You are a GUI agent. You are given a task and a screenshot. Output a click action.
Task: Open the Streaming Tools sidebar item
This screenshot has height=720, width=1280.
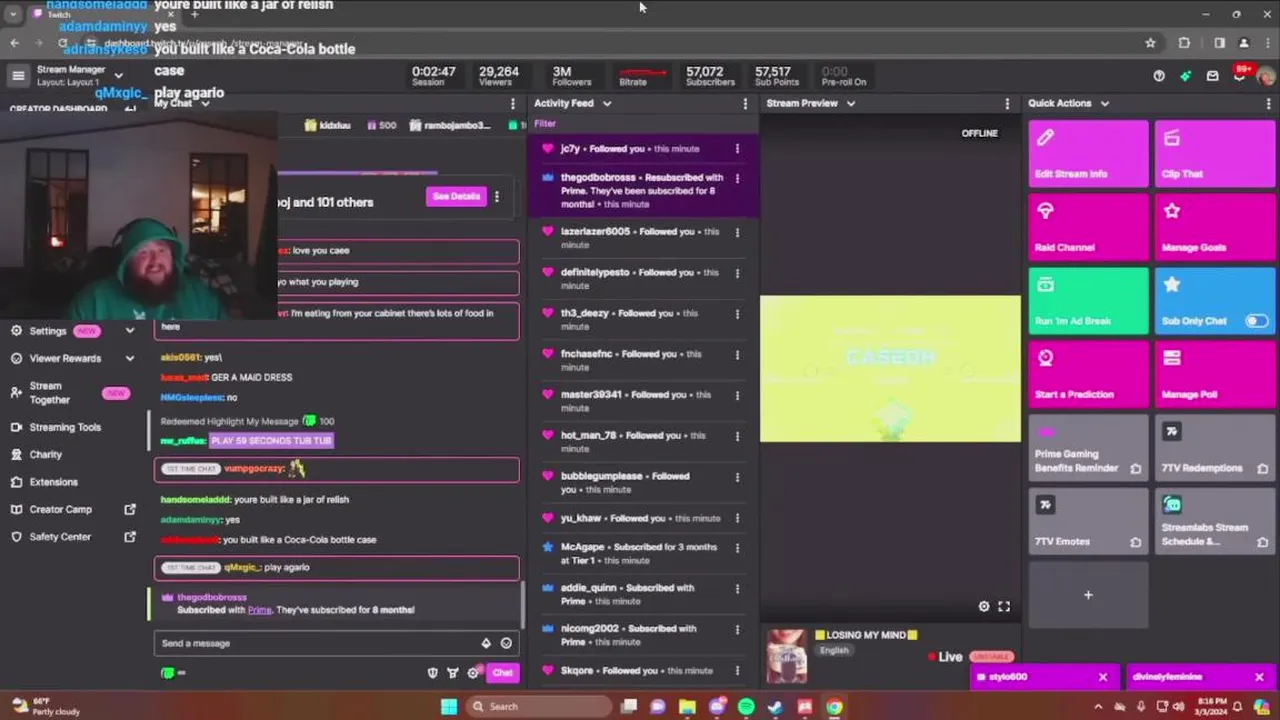pyautogui.click(x=65, y=427)
